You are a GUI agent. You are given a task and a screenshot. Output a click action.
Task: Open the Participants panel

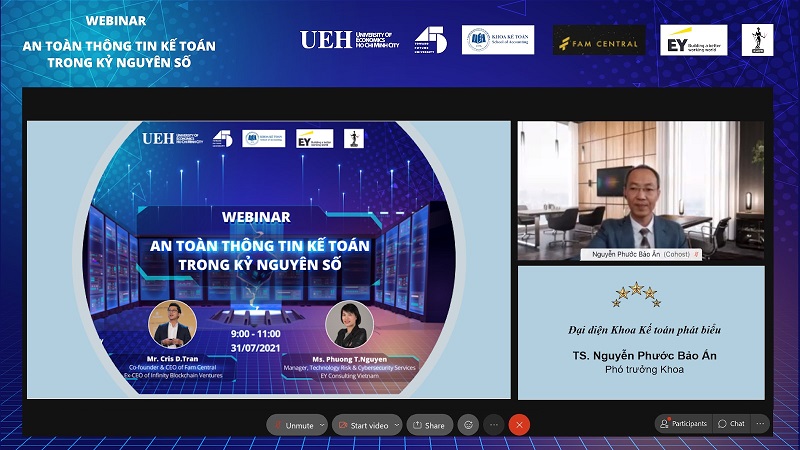pos(684,423)
